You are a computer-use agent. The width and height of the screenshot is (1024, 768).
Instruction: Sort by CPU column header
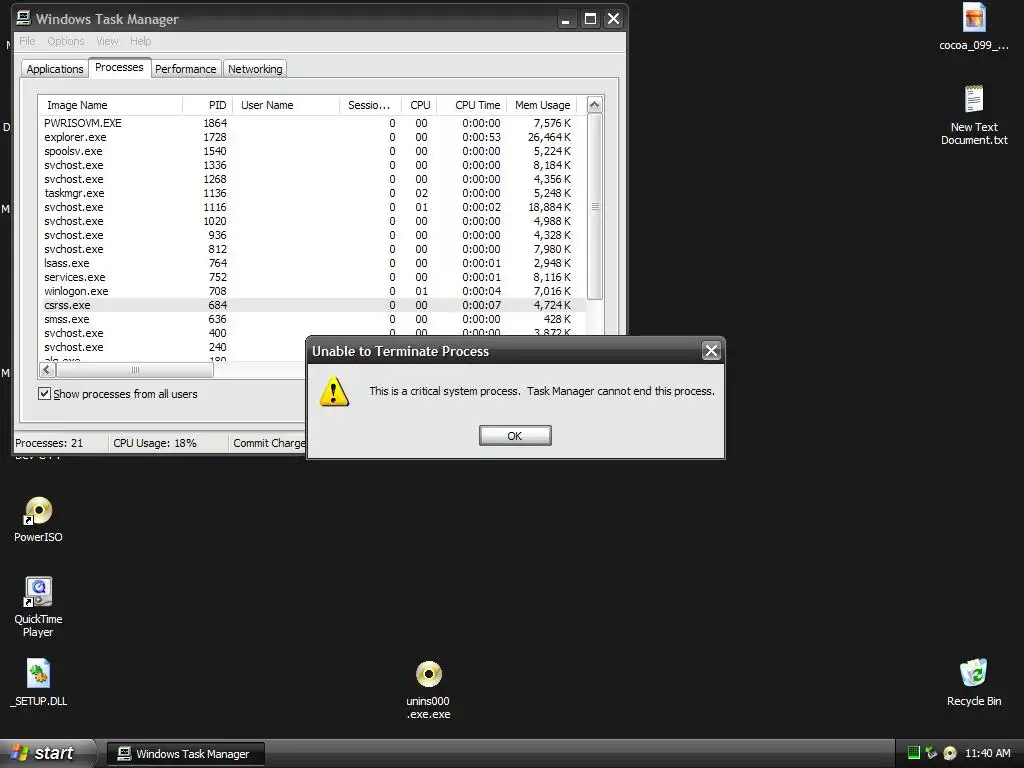point(419,105)
